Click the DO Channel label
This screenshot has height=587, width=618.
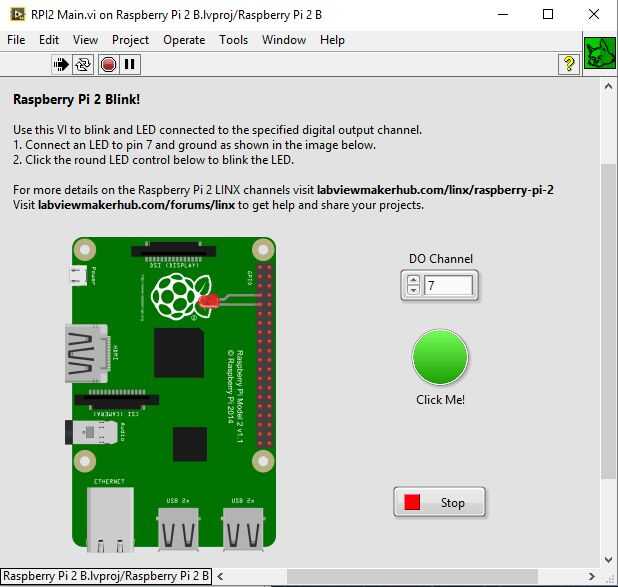pyautogui.click(x=441, y=259)
